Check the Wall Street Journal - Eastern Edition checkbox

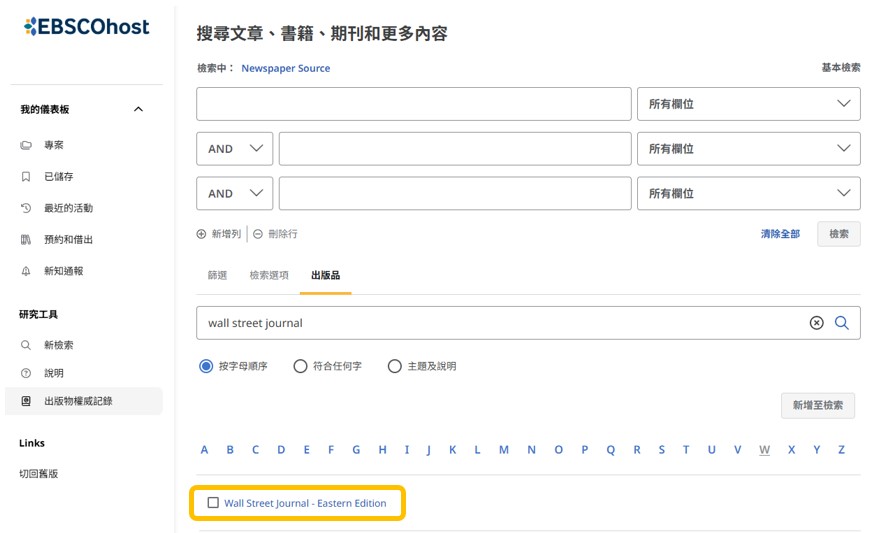pos(213,503)
